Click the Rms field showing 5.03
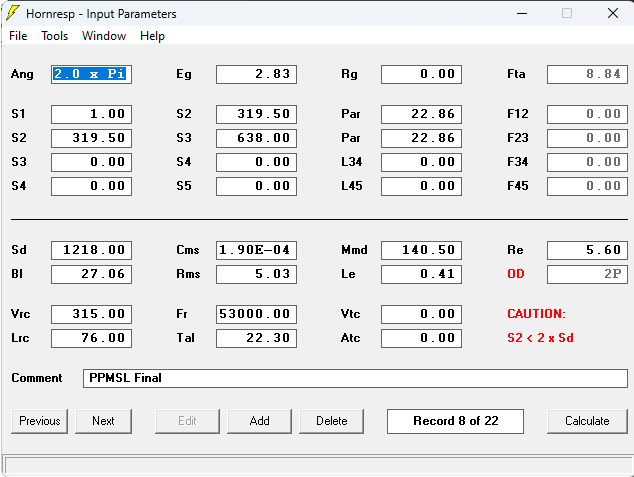Image resolution: width=634 pixels, height=477 pixels. (x=256, y=274)
